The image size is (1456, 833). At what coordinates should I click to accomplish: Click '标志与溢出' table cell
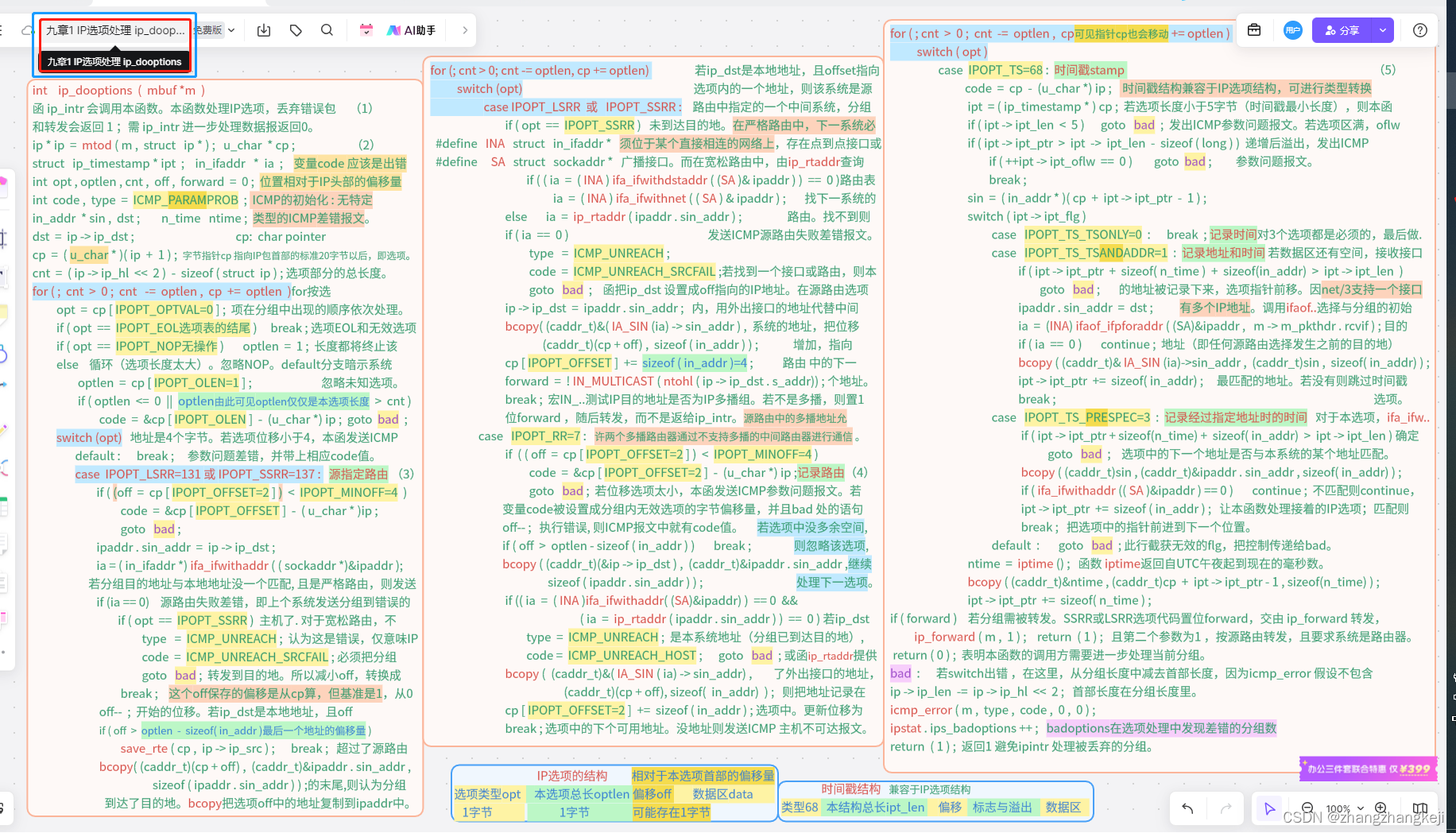1002,807
